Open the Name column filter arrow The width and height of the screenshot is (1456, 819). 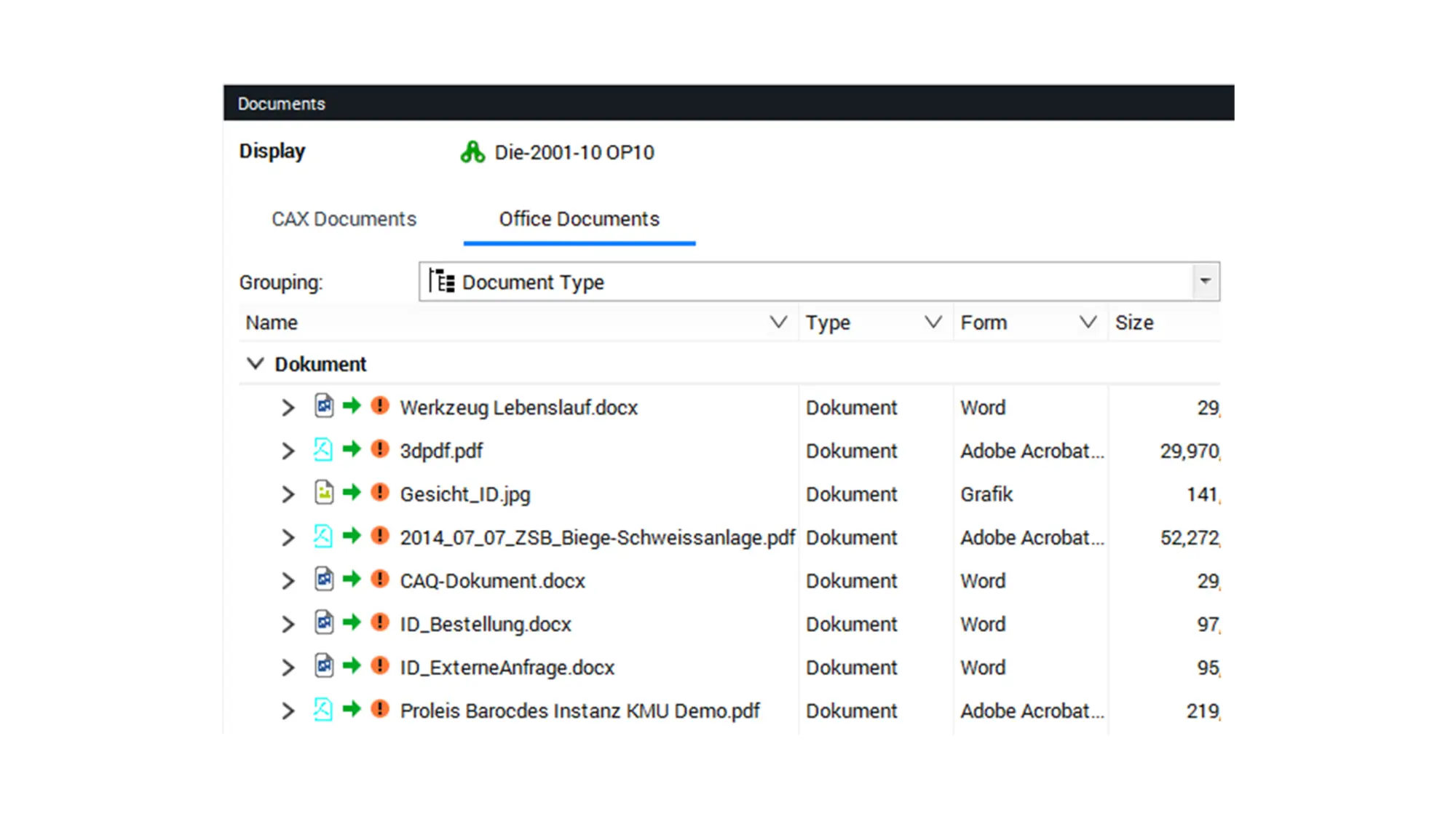tap(778, 322)
